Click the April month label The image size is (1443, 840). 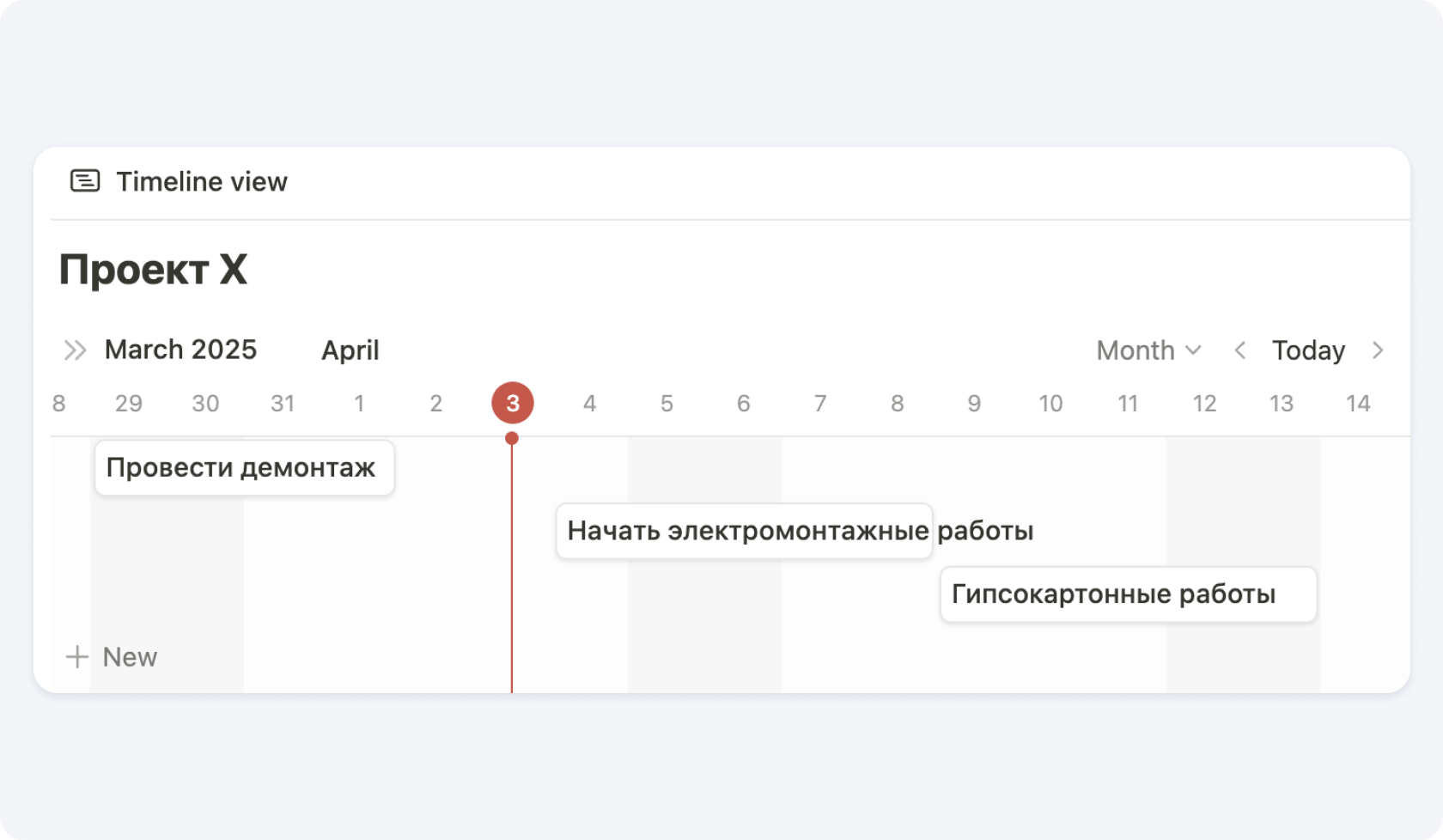tap(350, 350)
